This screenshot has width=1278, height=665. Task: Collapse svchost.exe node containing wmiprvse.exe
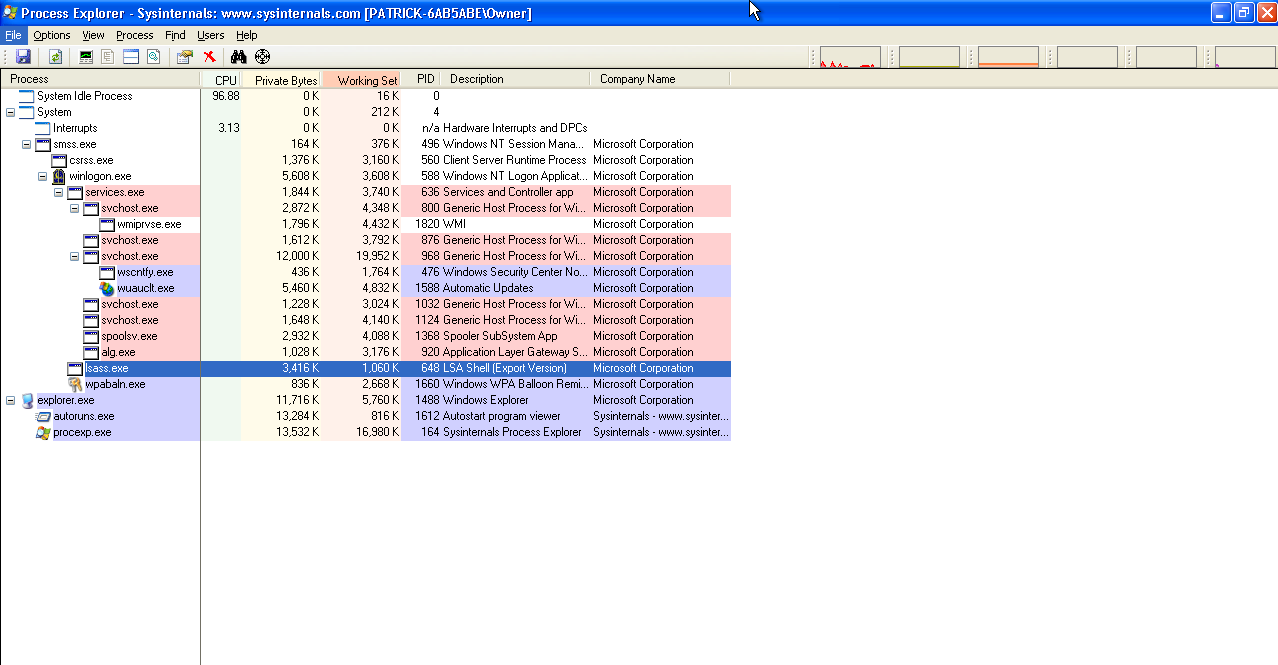[75, 208]
